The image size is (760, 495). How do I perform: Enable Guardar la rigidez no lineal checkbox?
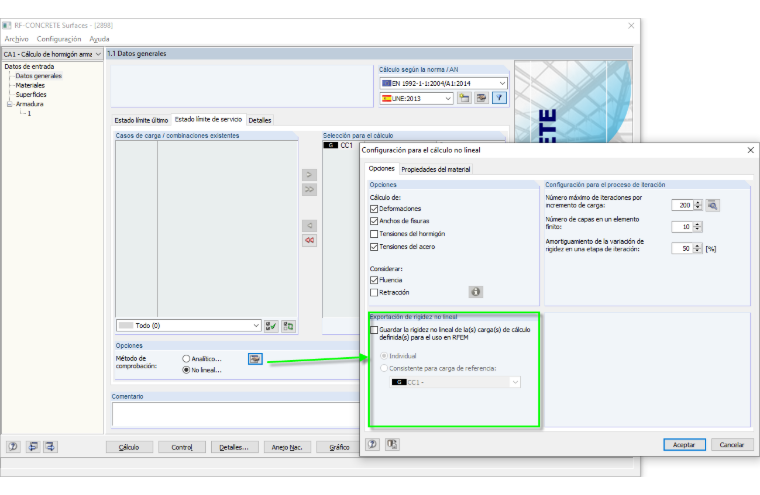coord(374,330)
